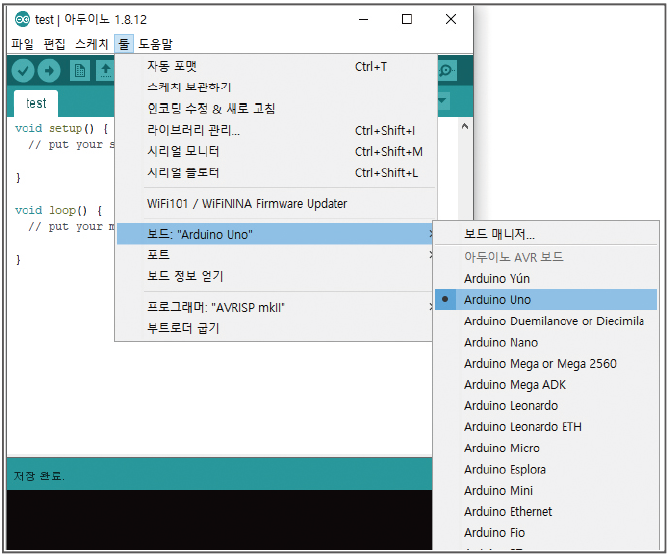Select Arduino Ethernet board
The height and width of the screenshot is (556, 670).
tap(546, 512)
